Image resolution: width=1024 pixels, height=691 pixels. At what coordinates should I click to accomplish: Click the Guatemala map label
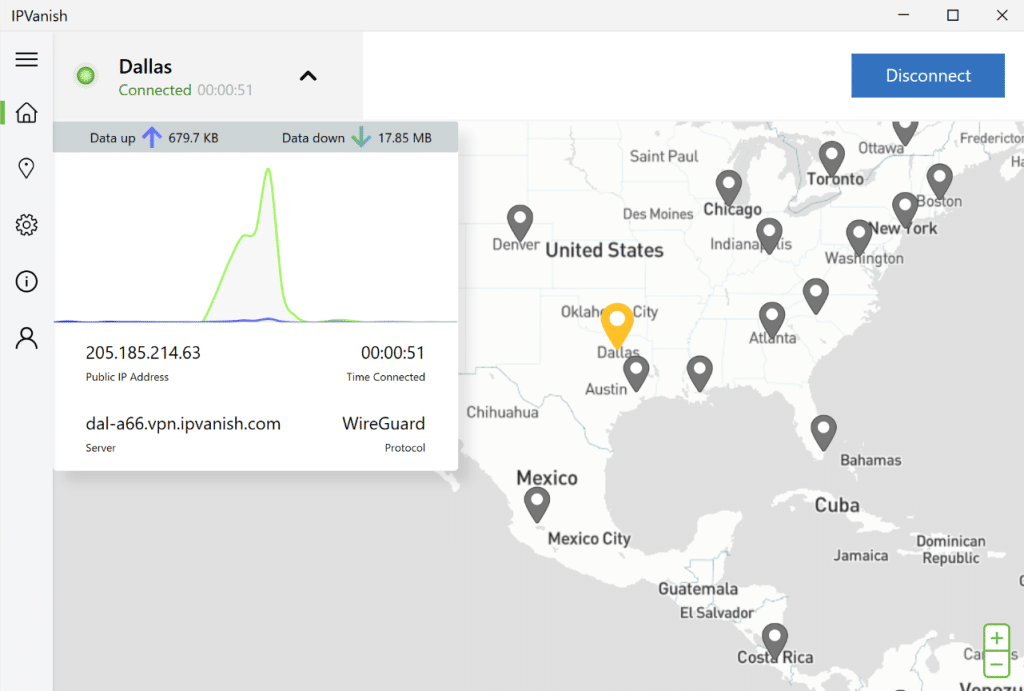pos(697,589)
